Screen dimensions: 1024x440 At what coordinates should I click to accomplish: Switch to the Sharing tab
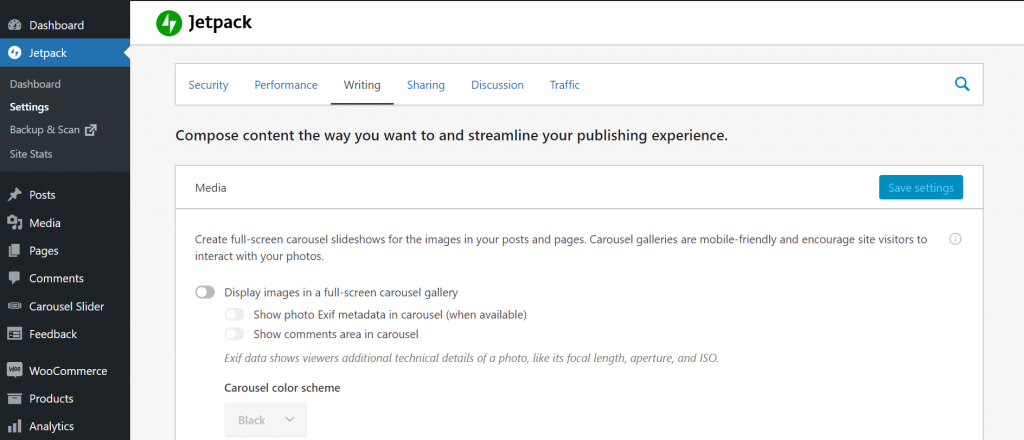[x=426, y=85]
